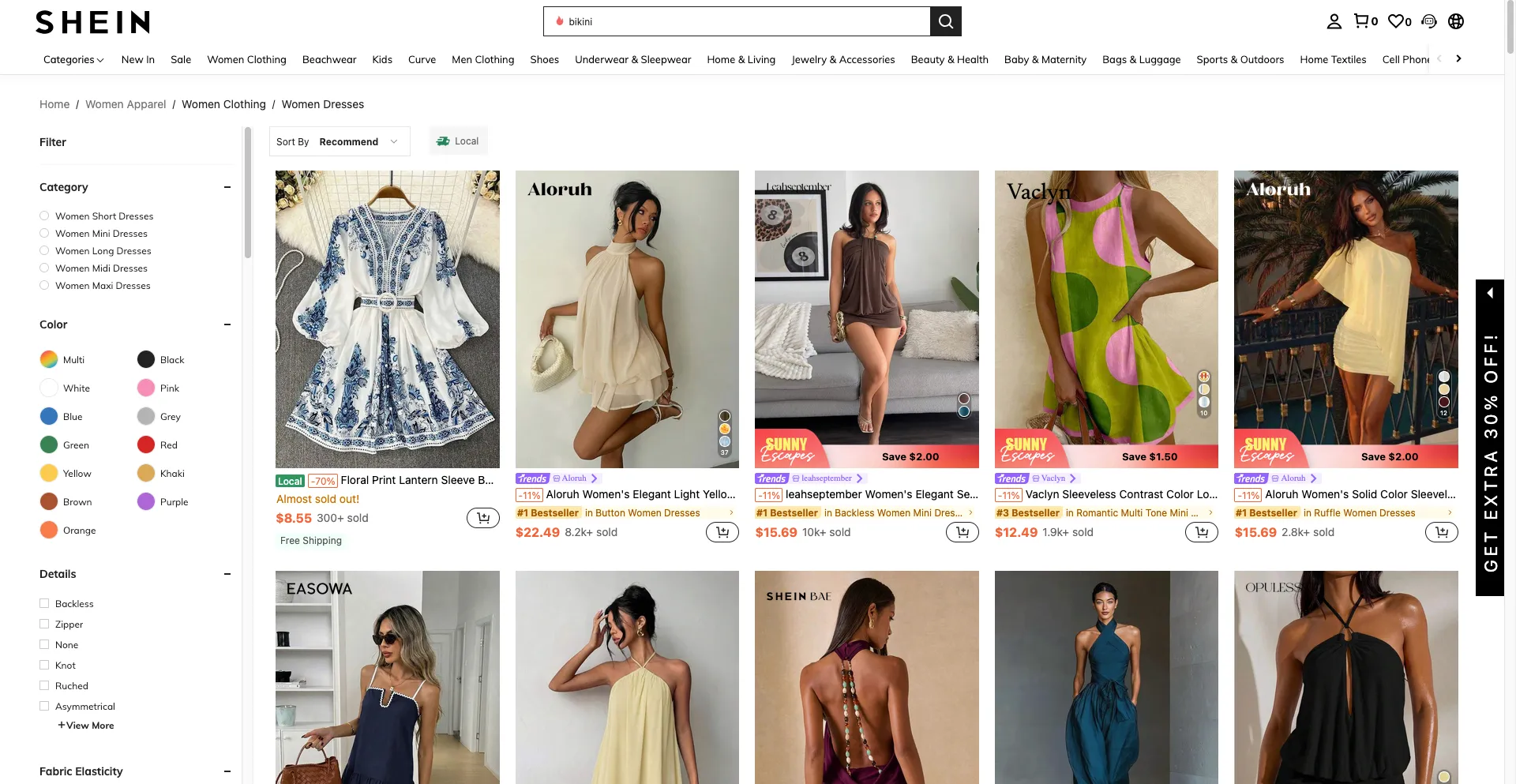Filter by Red color swatch

coord(146,445)
